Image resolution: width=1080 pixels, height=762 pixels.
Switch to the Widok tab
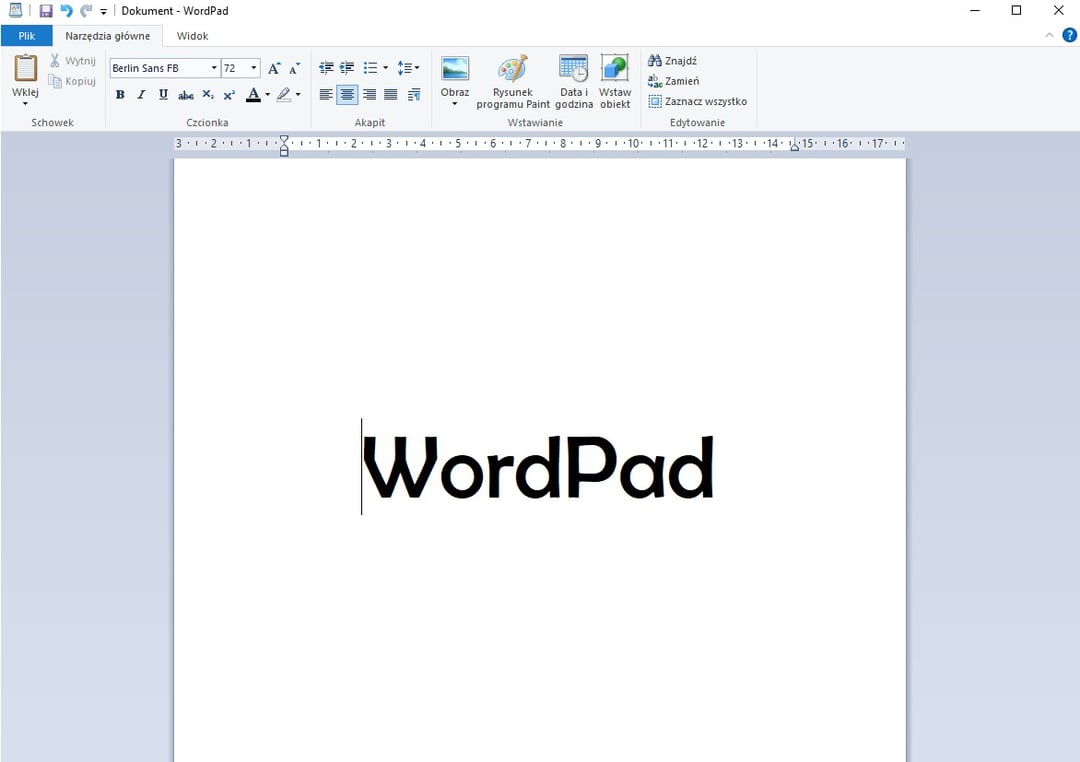click(x=192, y=35)
